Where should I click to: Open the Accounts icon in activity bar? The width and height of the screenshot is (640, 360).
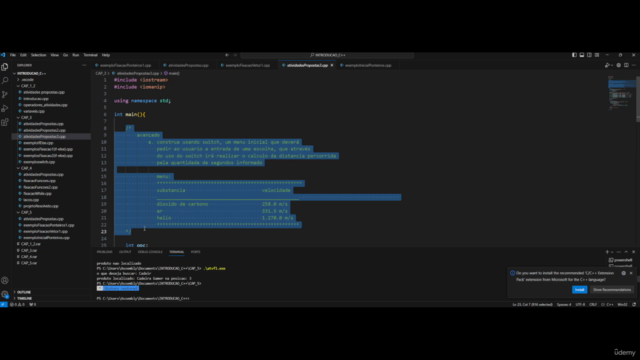tap(5, 280)
